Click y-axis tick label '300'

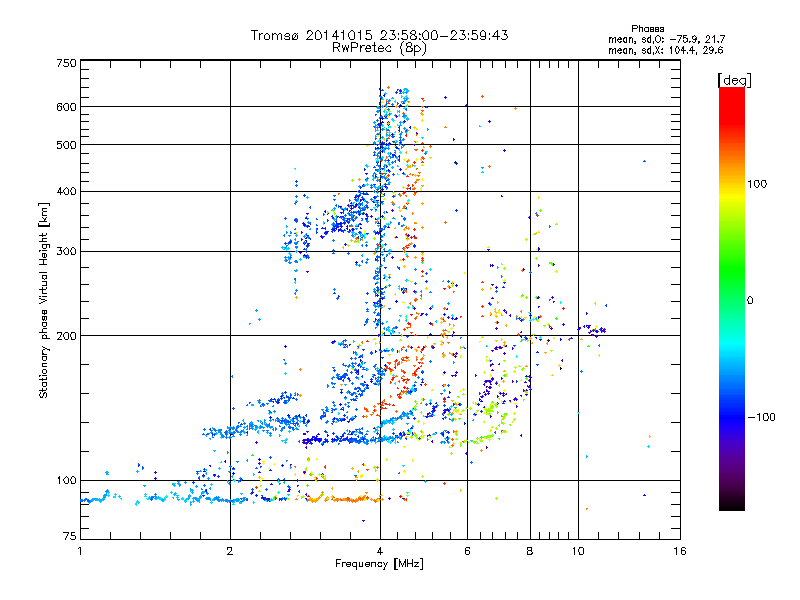tap(66, 252)
